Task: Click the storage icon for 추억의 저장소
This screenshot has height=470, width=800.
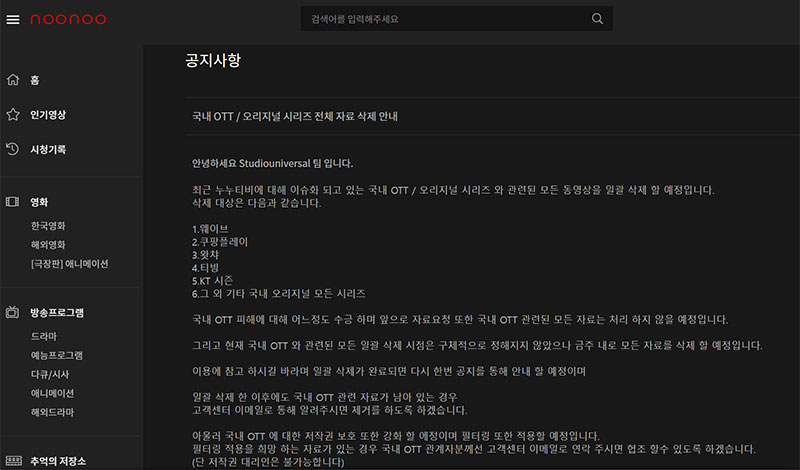Action: tap(14, 461)
